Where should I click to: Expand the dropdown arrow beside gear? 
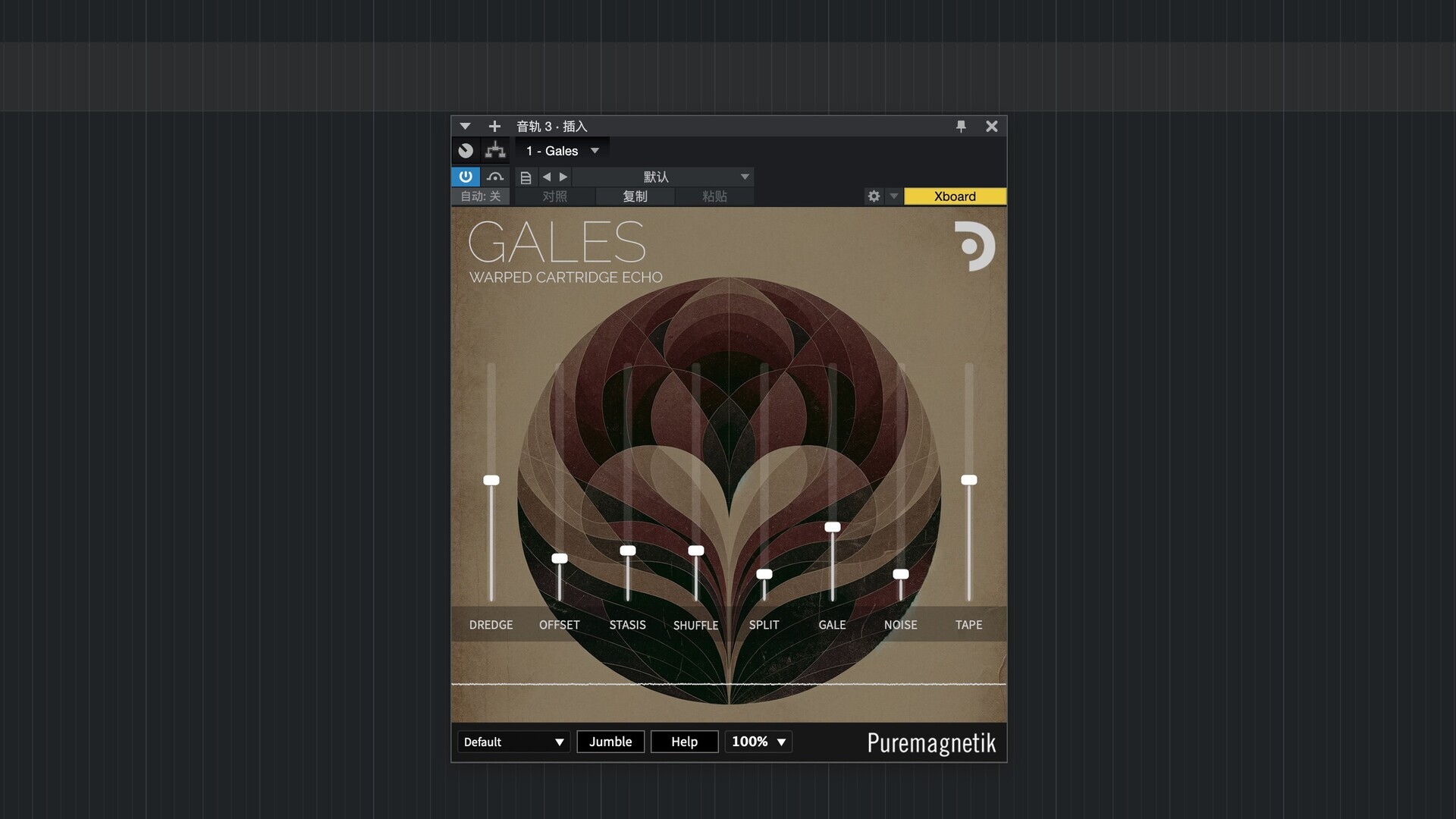click(894, 196)
